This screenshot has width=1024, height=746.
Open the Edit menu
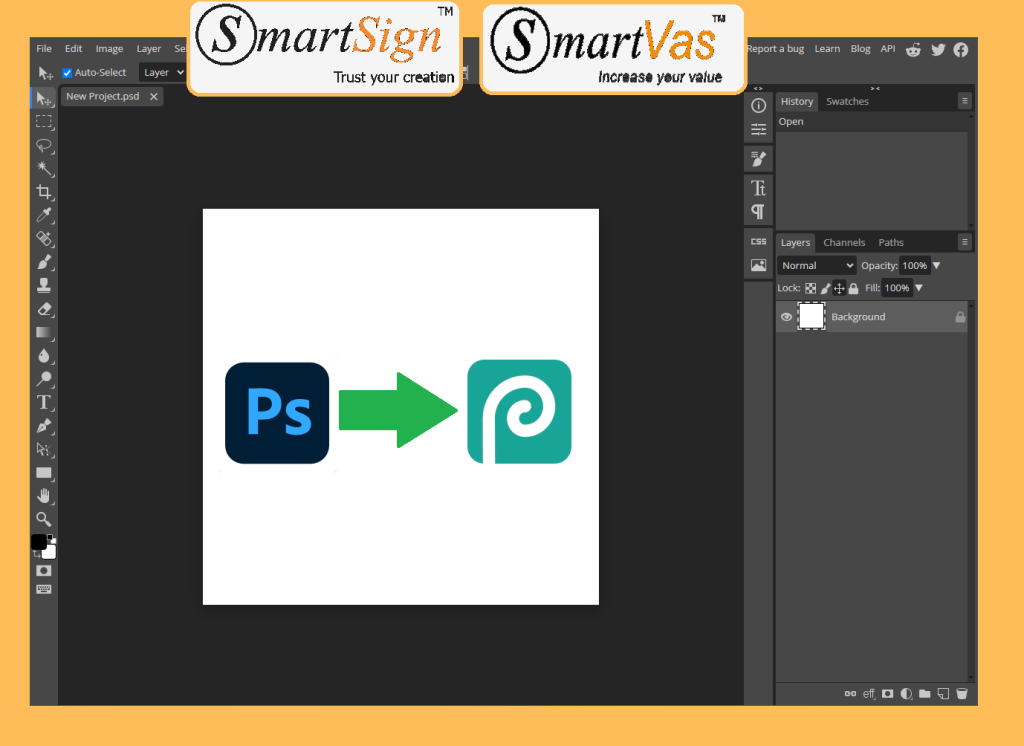(73, 48)
